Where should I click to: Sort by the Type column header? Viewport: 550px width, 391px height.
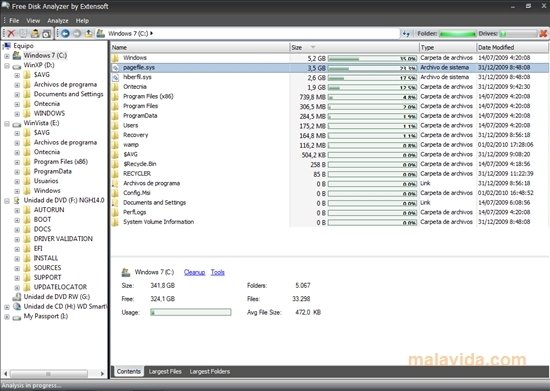click(x=448, y=47)
